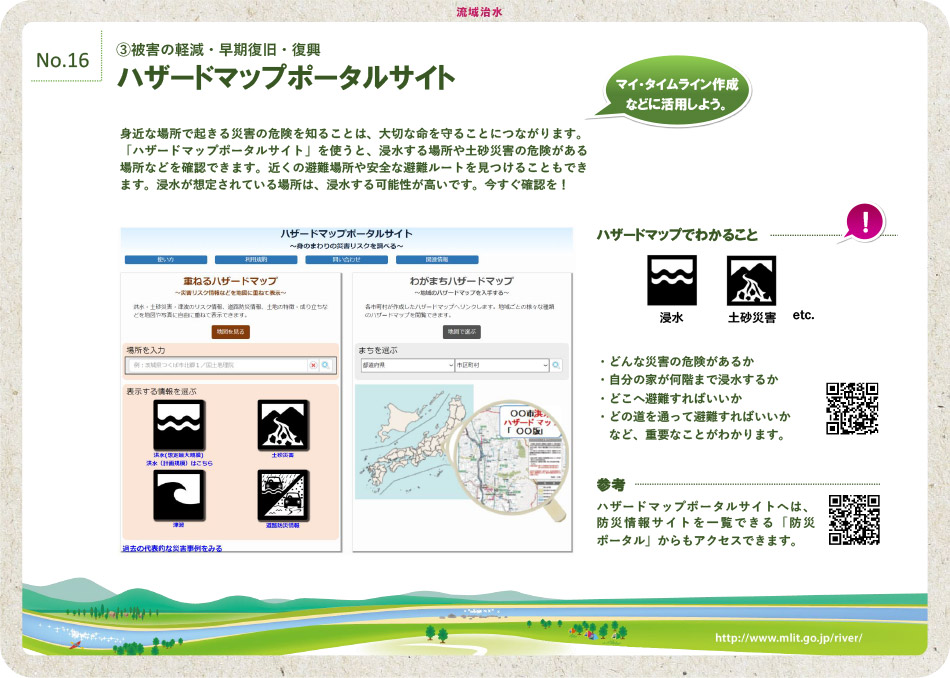
Task: Click the 使い方 blue menu button
Action: [166, 259]
